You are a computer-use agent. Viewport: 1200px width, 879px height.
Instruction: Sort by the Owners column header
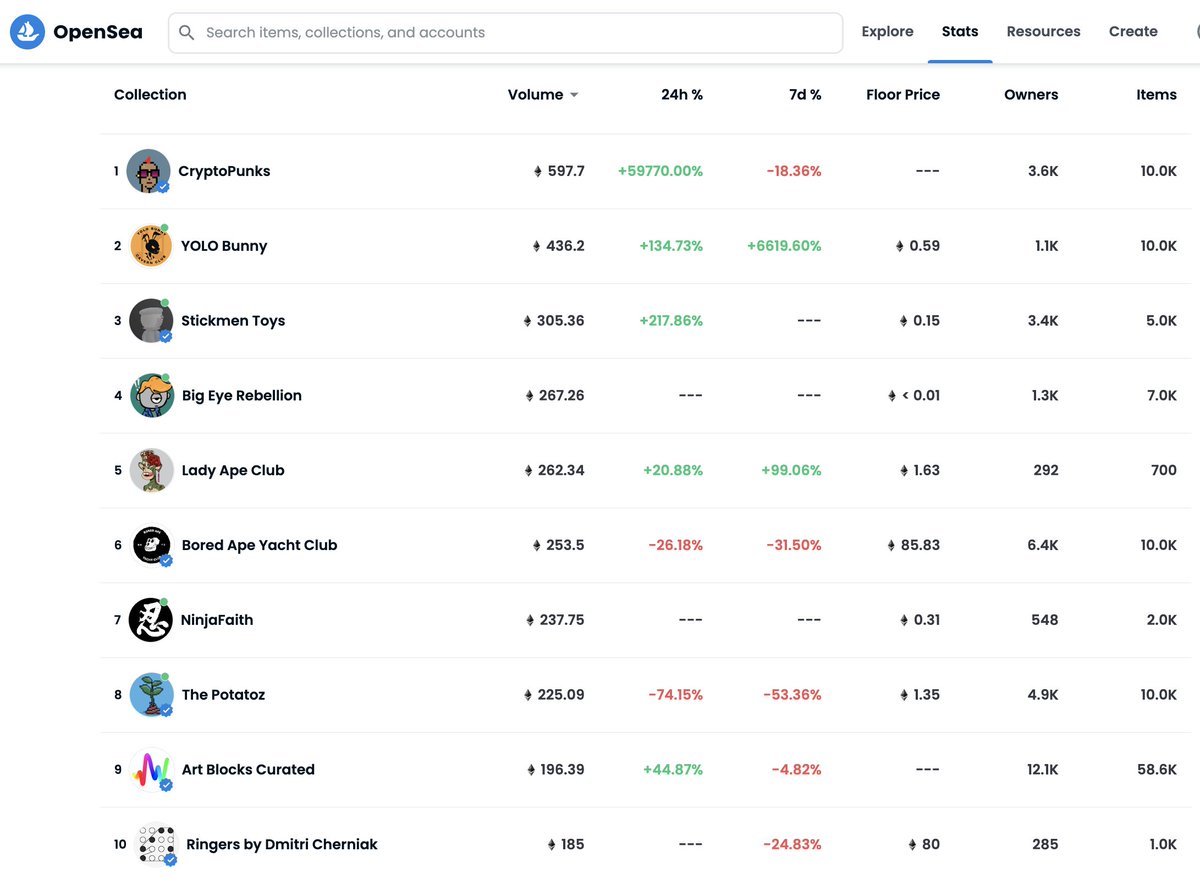(1031, 94)
